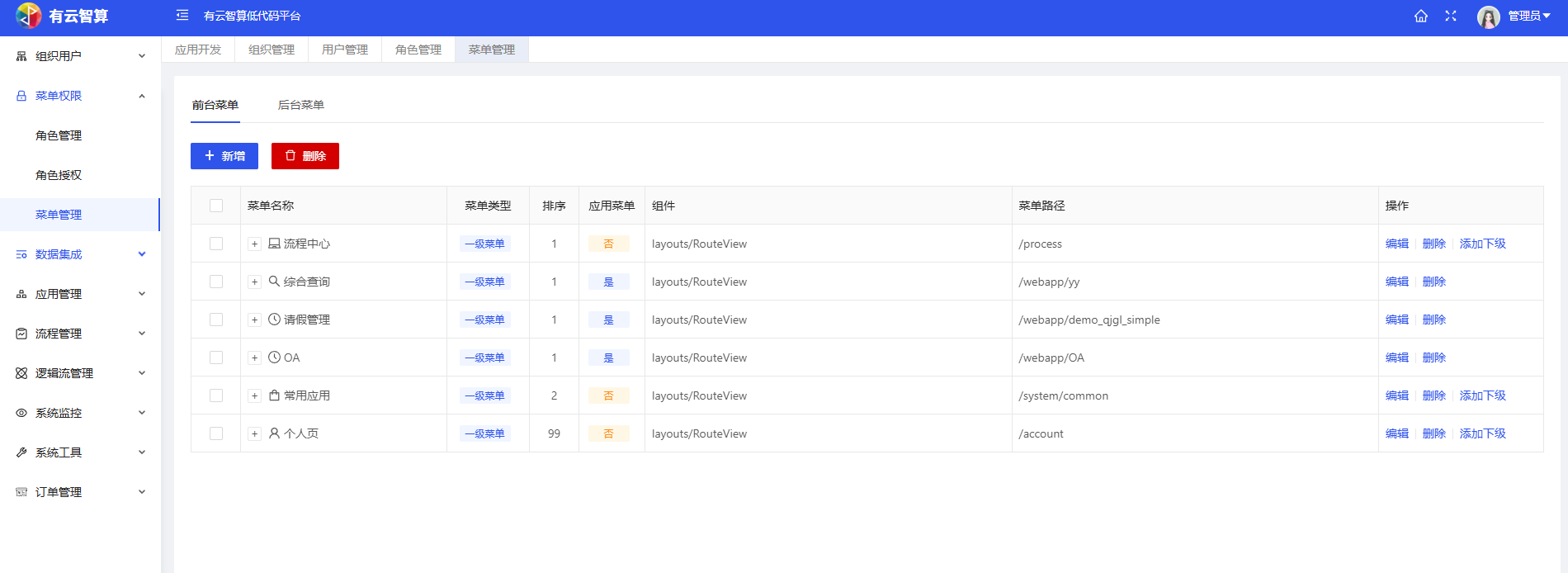Toggle fullscreen with the expand icon
Image resolution: width=1568 pixels, height=573 pixels.
tap(1451, 17)
